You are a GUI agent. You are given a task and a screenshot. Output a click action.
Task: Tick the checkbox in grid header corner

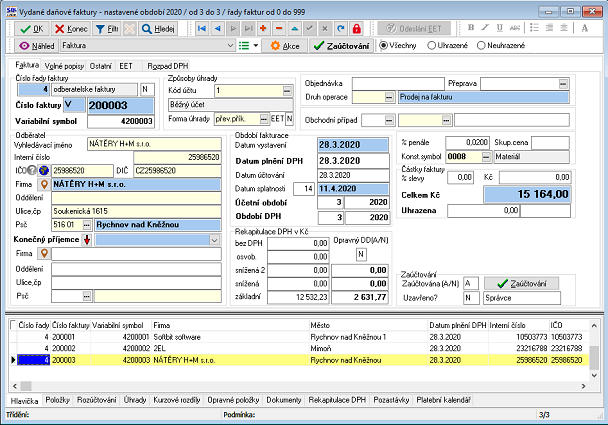[13, 325]
